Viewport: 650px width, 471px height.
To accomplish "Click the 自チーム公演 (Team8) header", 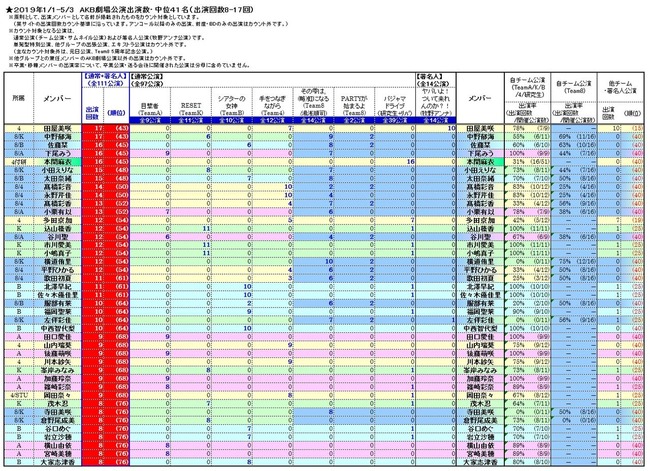I will click(x=574, y=87).
